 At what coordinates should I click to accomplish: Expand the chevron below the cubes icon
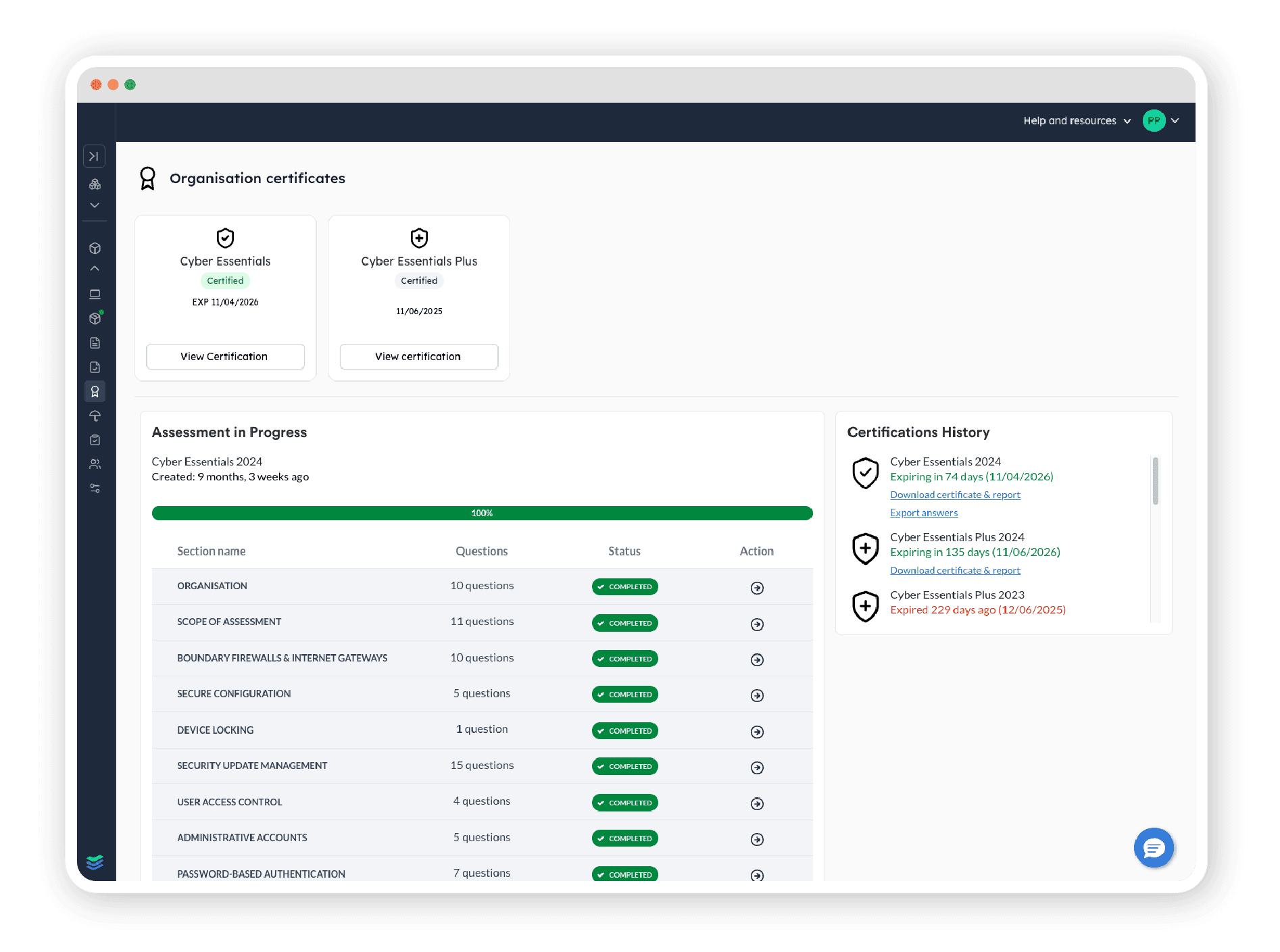point(95,205)
